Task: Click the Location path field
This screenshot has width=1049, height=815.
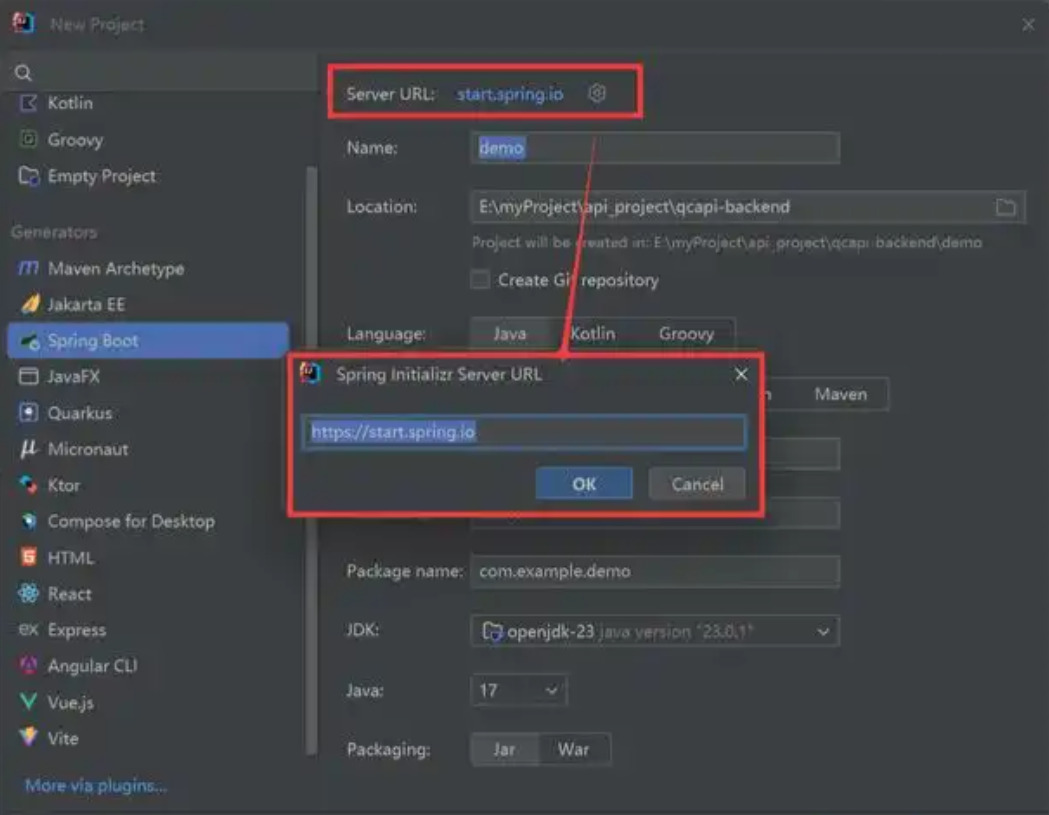Action: [x=748, y=207]
